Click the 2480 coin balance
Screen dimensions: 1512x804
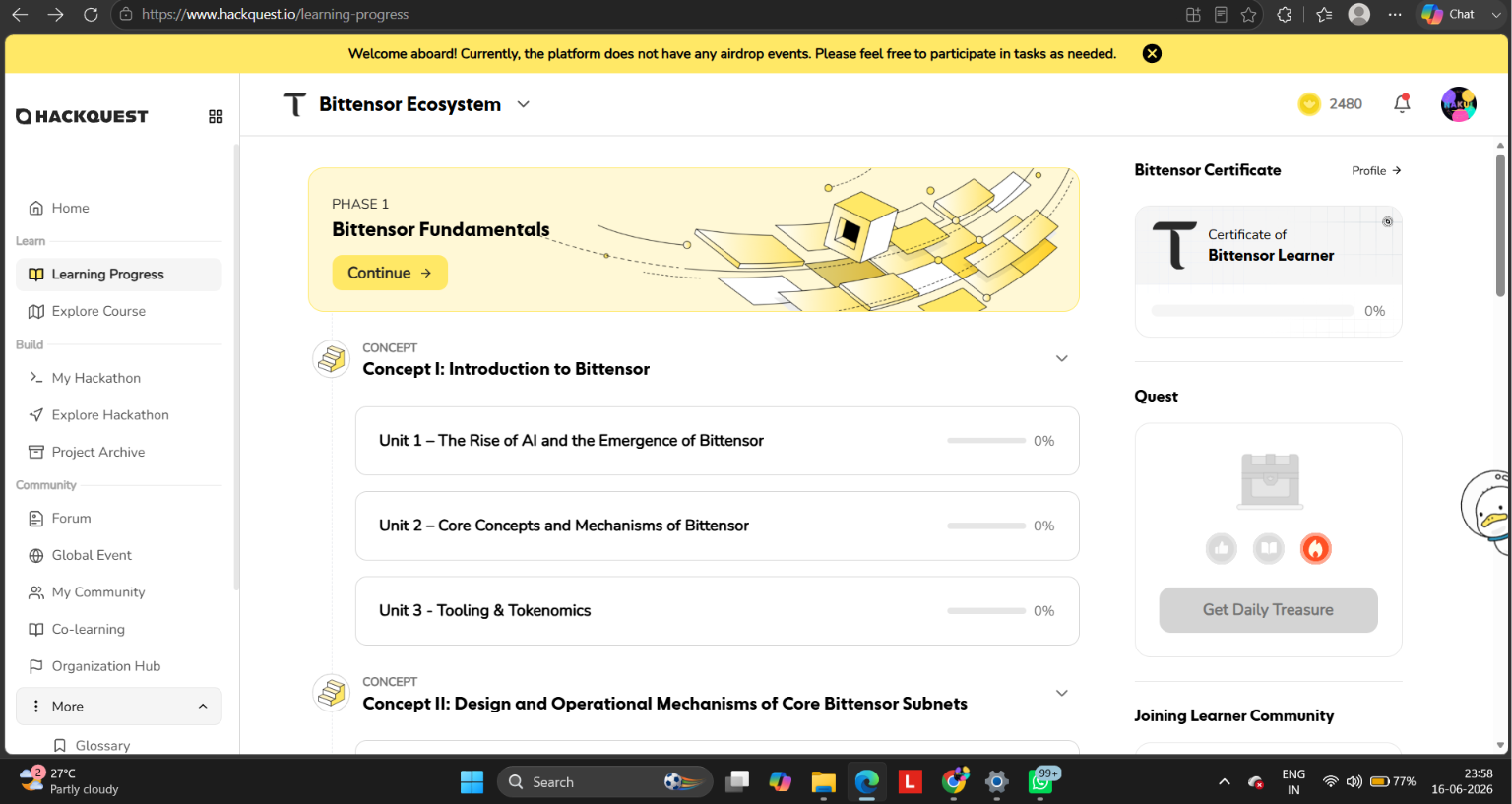coord(1330,104)
